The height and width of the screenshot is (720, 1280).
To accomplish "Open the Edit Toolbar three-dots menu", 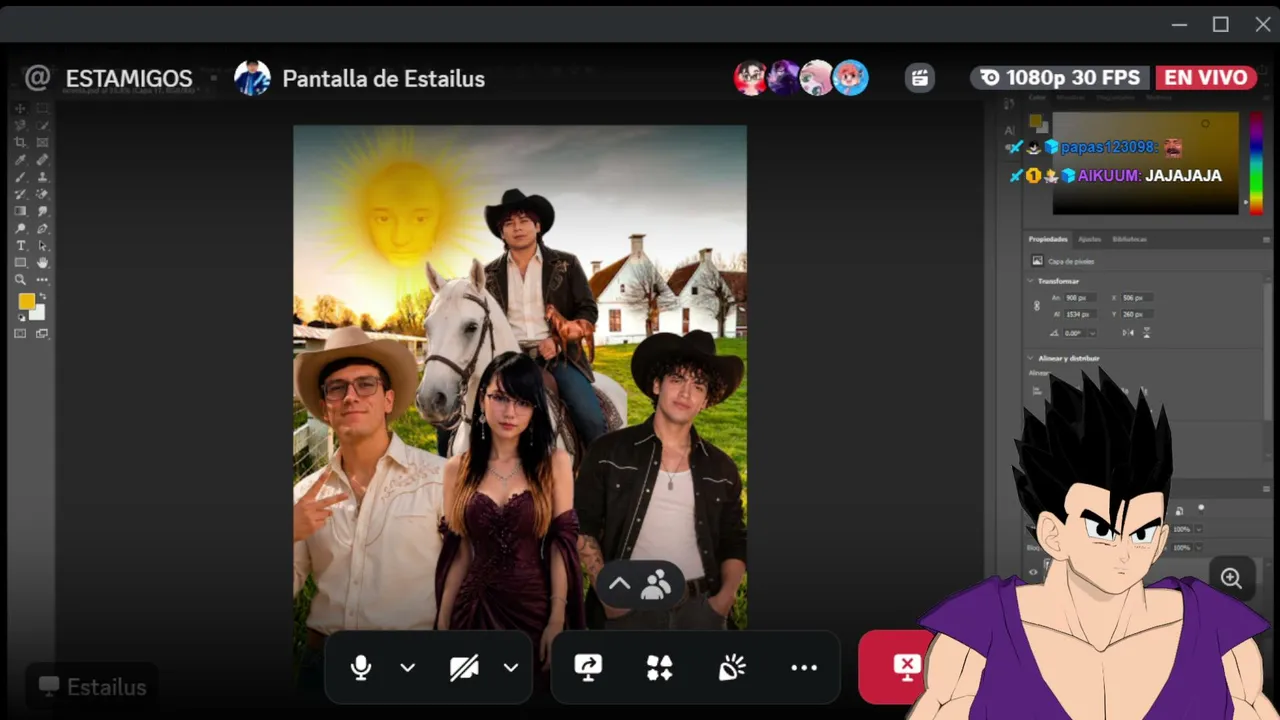I will coord(43,279).
